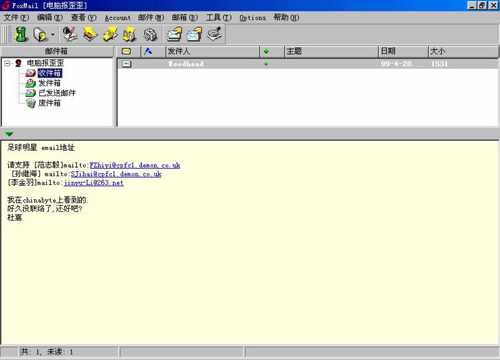The height and width of the screenshot is (360, 500).
Task: Click the printer icon in toolbar
Action: [150, 35]
